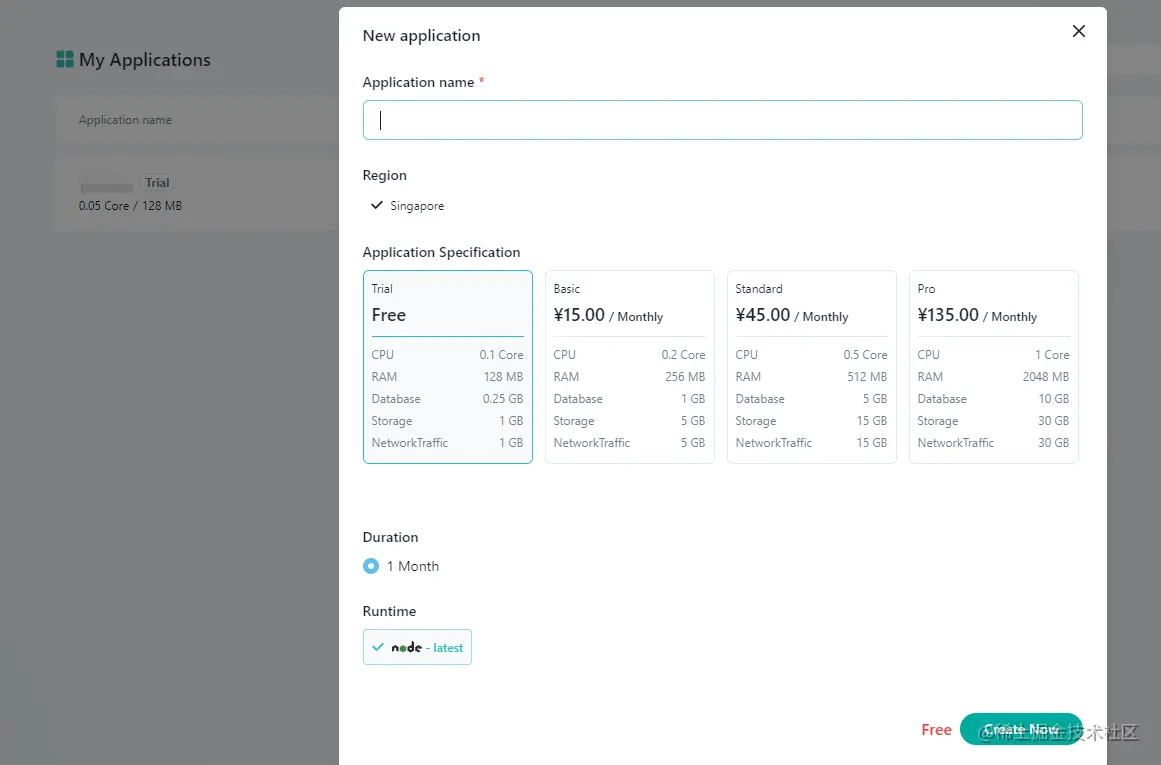Click the Pro plan 2048 MB RAM value

pyautogui.click(x=1045, y=377)
